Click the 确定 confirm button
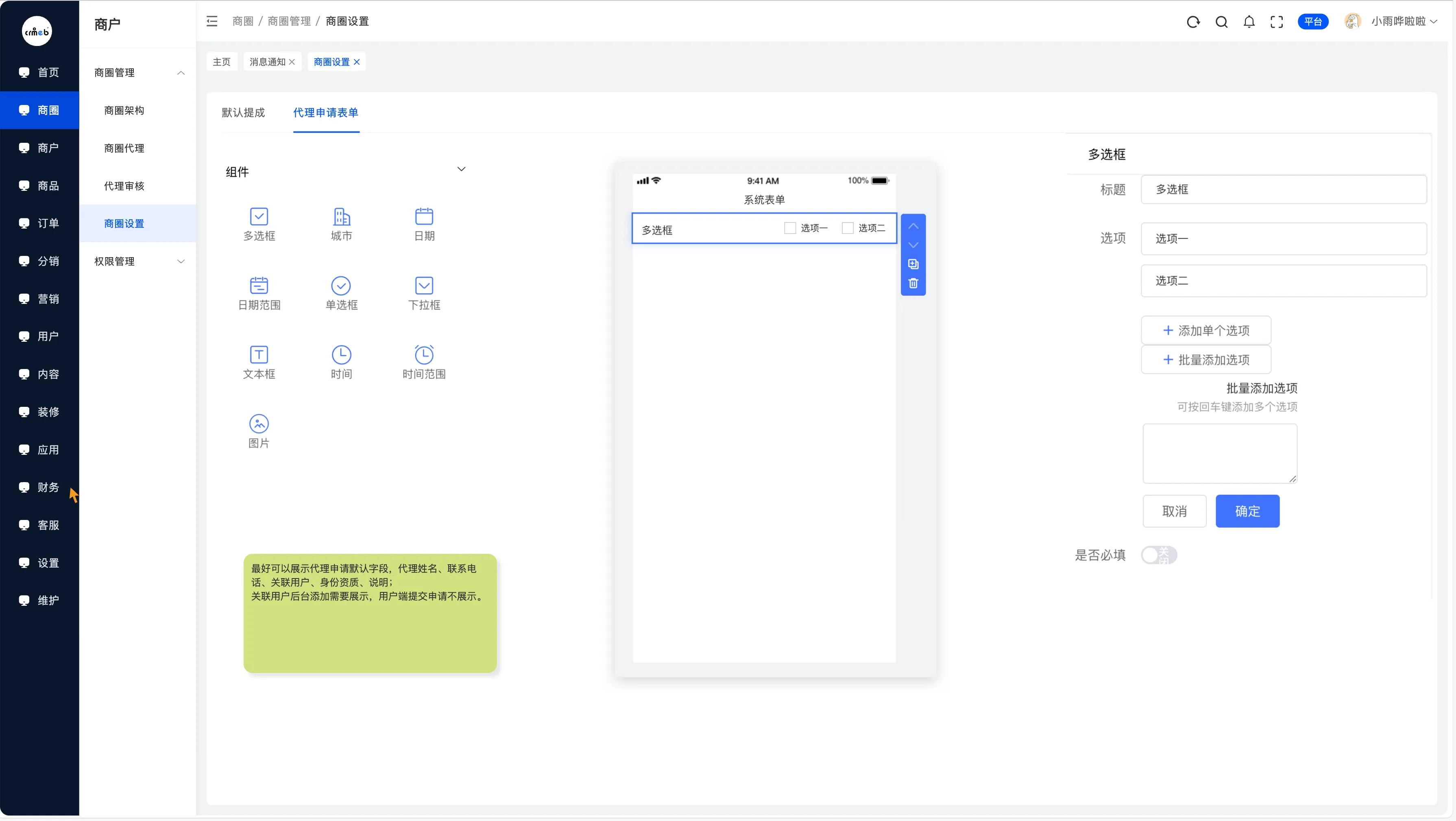 click(x=1247, y=511)
